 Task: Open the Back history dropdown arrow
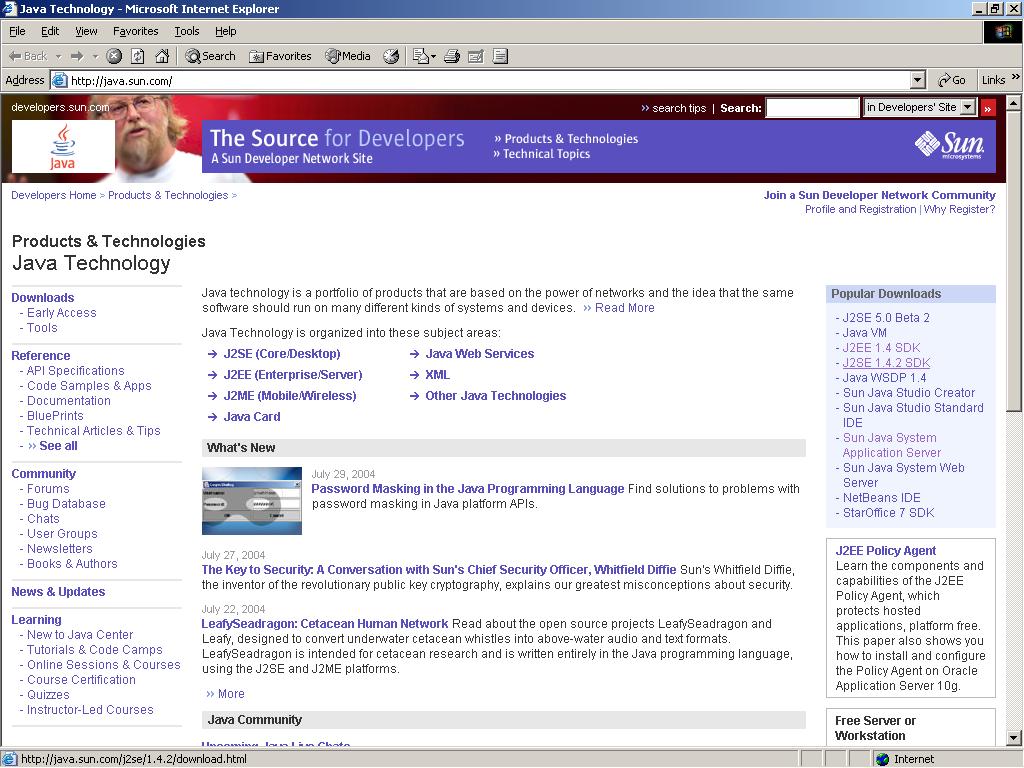pos(58,56)
